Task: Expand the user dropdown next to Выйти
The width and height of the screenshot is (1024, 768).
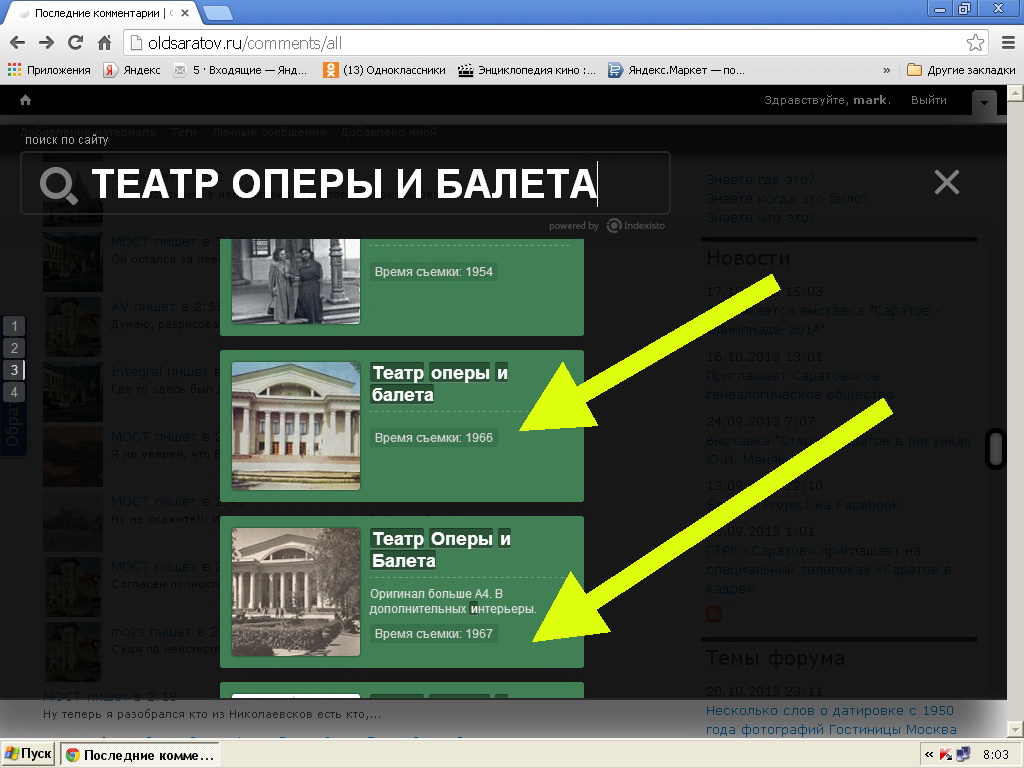Action: [984, 102]
